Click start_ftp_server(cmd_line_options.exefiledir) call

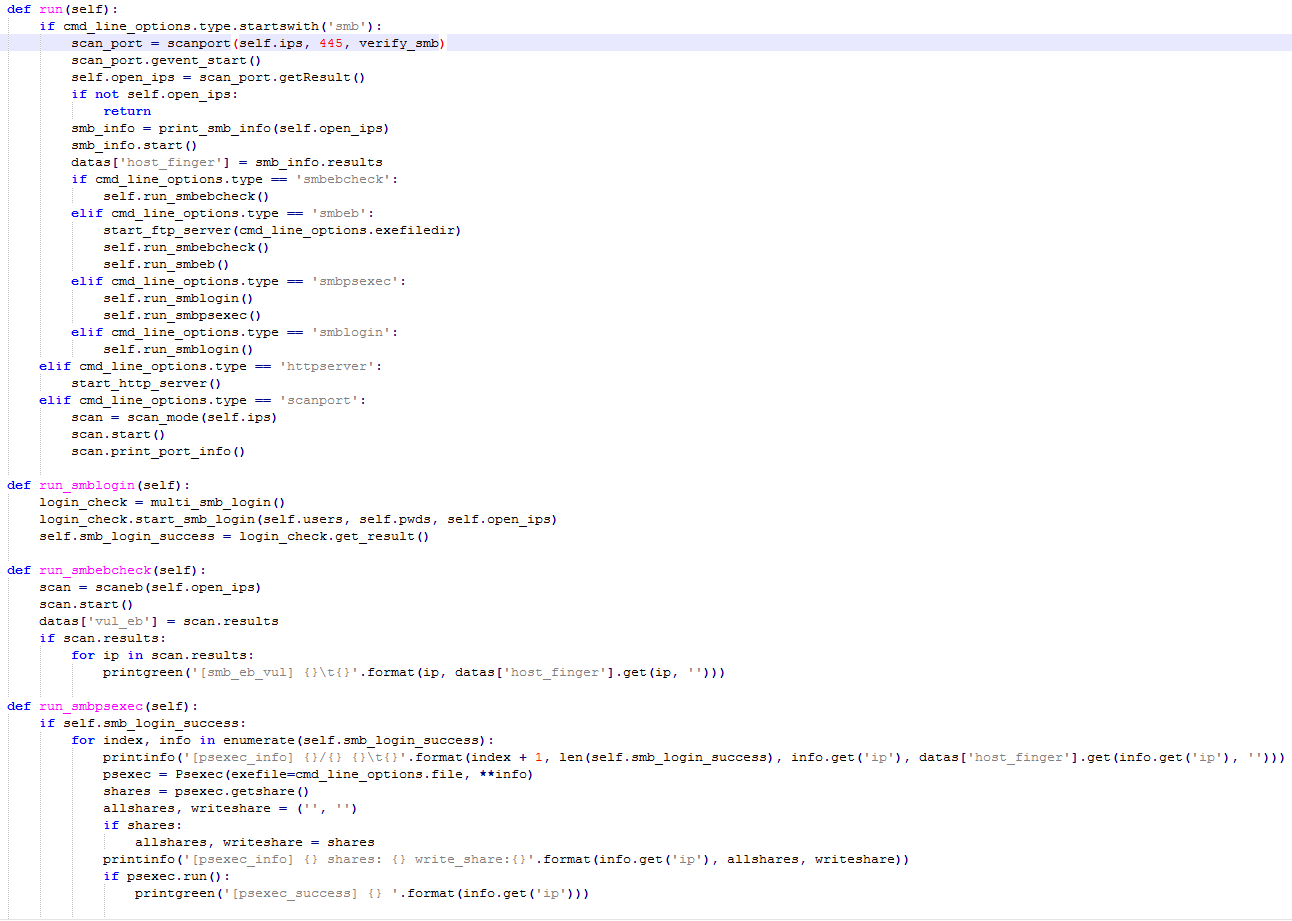tap(282, 230)
